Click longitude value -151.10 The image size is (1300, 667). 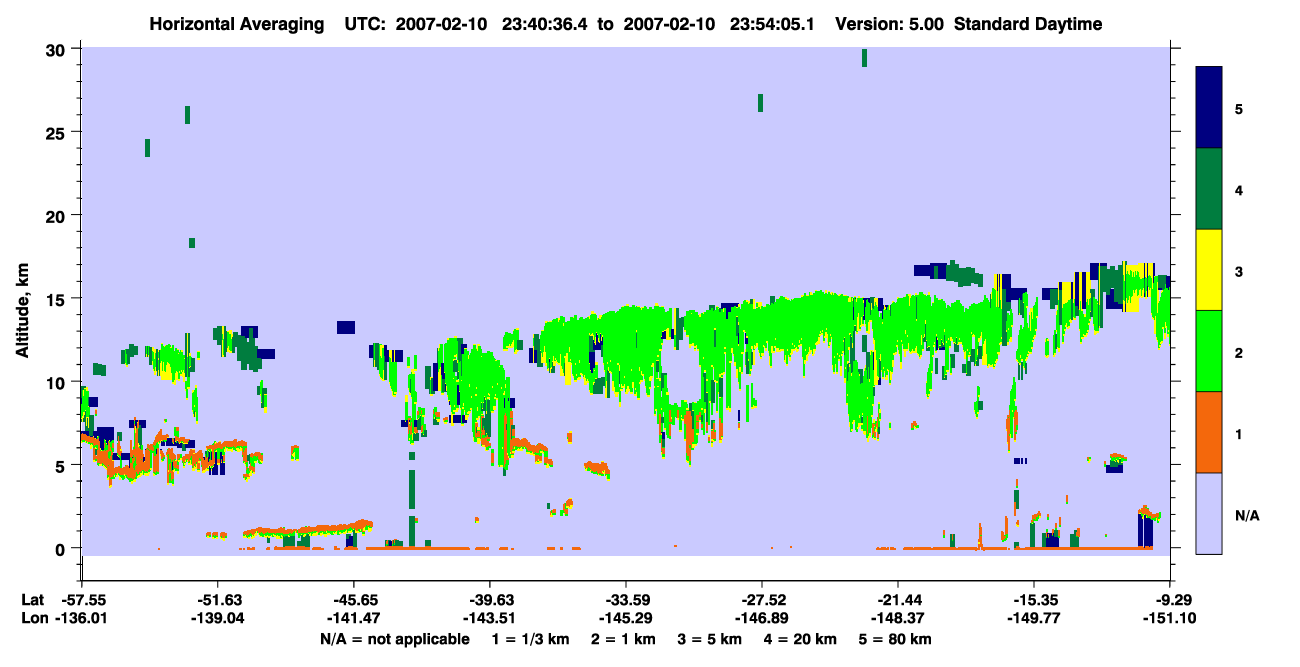pos(1170,619)
